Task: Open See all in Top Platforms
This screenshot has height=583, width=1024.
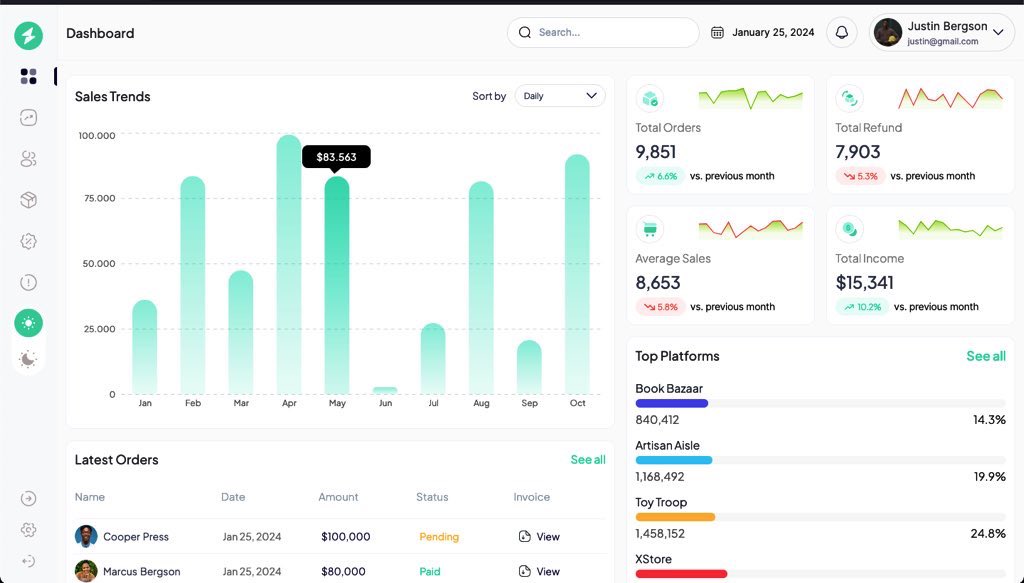Action: click(x=985, y=356)
